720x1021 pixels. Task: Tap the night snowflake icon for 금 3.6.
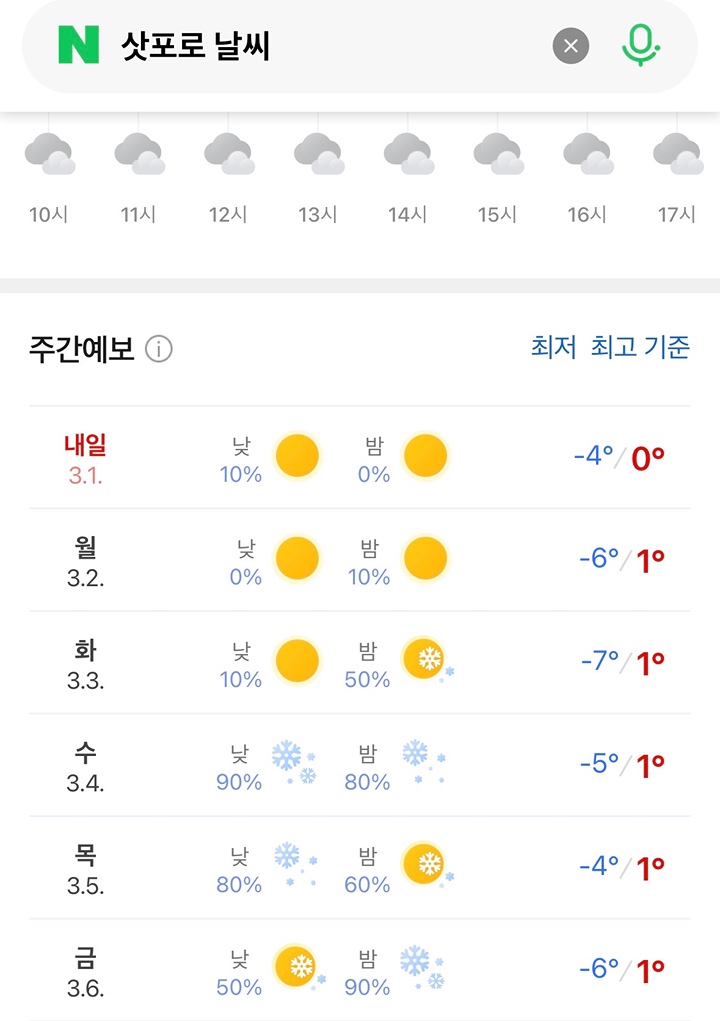(x=422, y=967)
